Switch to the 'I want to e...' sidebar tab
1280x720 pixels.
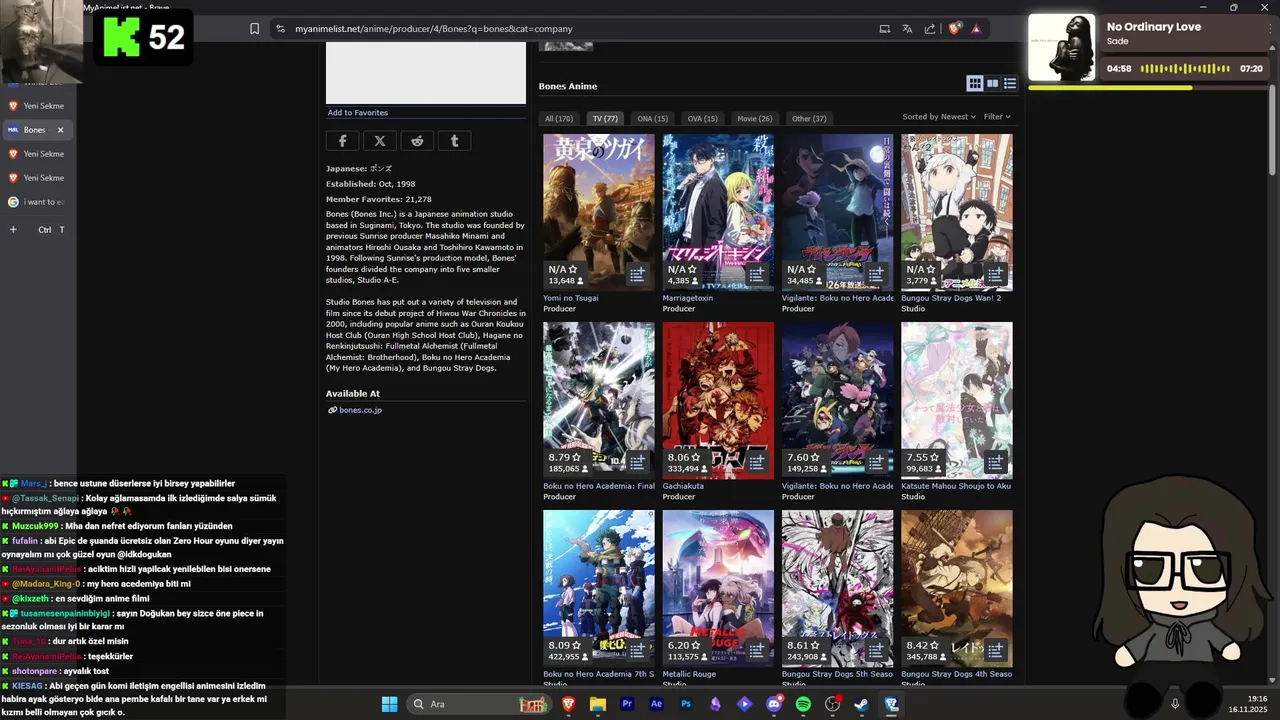(36, 202)
